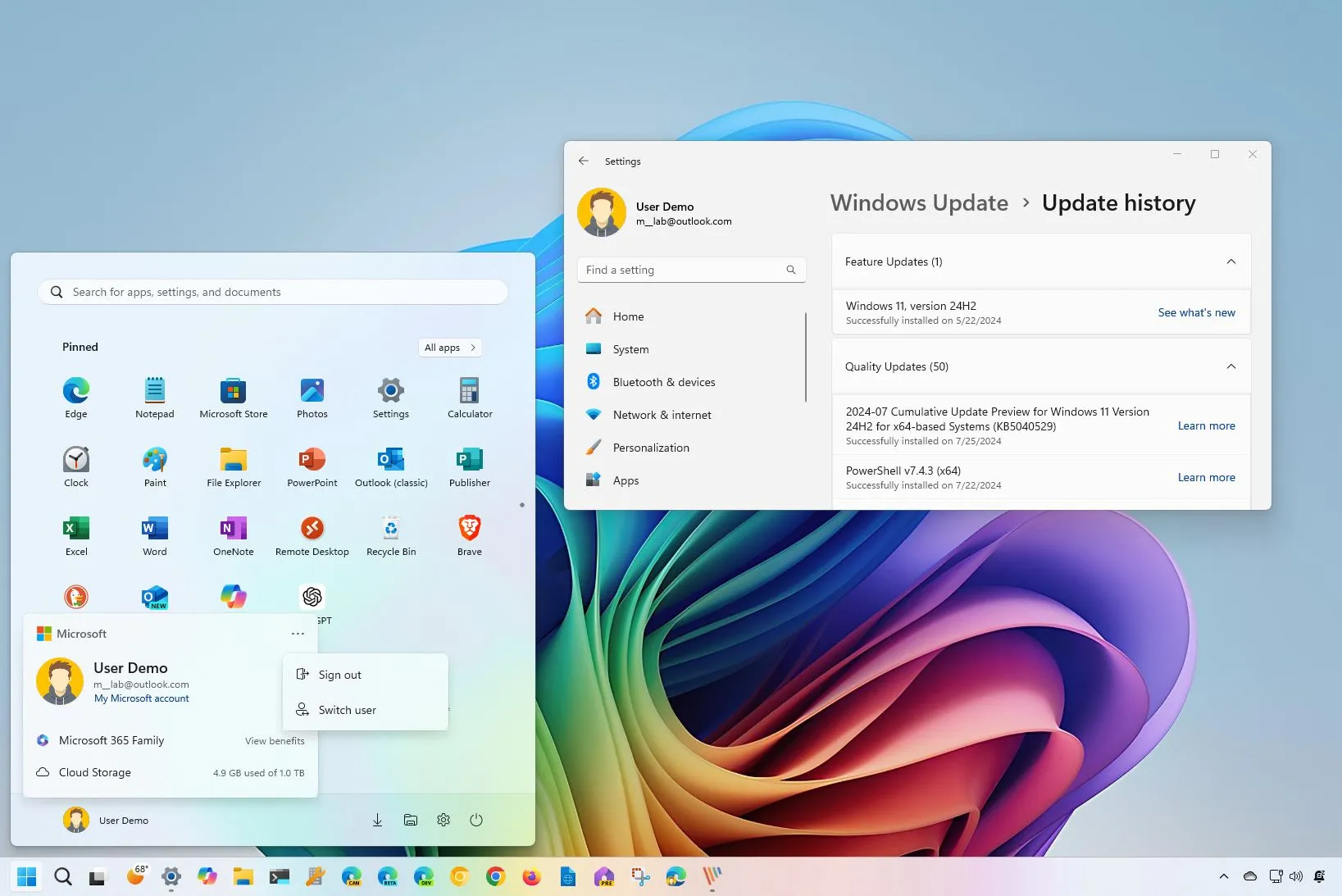Image resolution: width=1342 pixels, height=896 pixels.
Task: Launch Google Chrome from the taskbar
Action: click(496, 876)
